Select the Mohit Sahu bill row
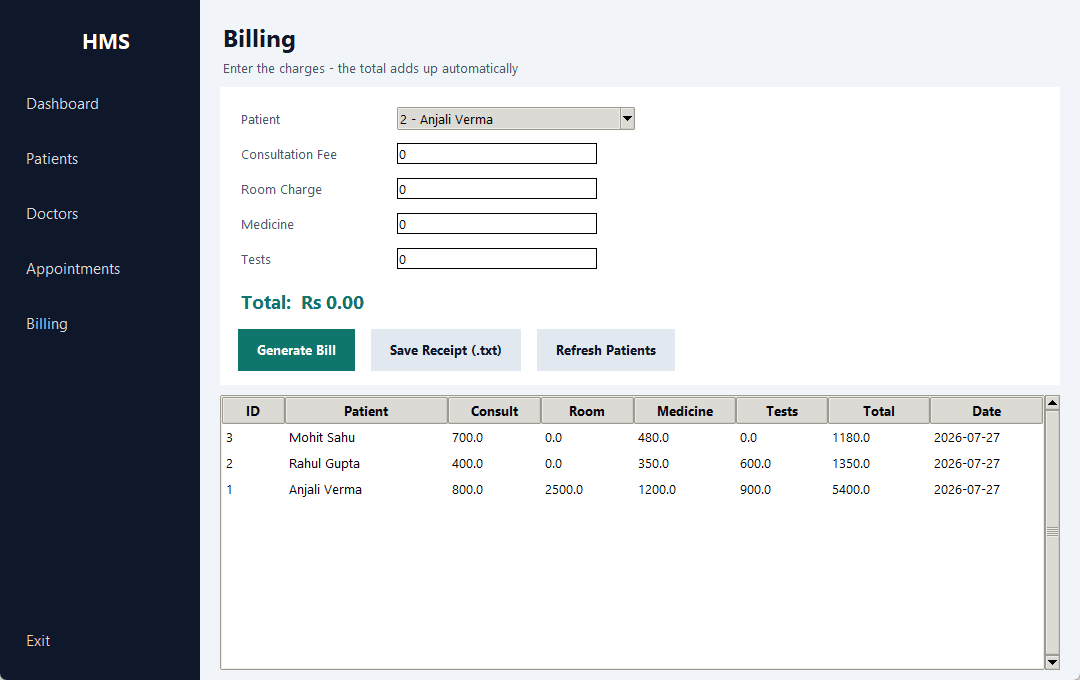 click(632, 437)
